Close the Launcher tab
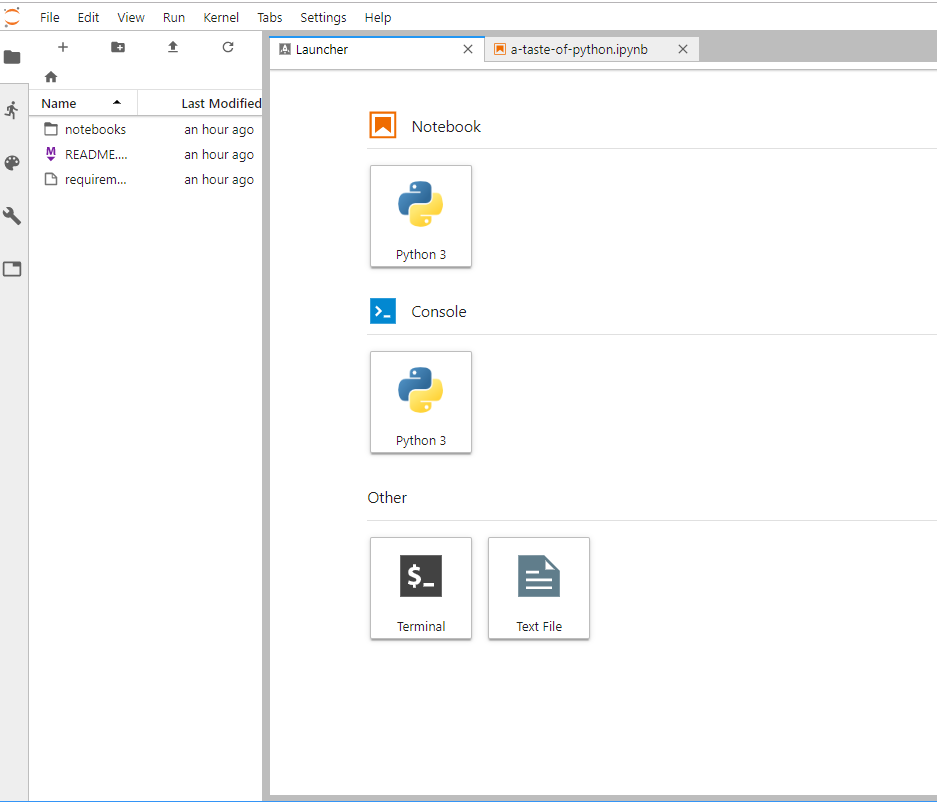This screenshot has height=802, width=937. [468, 50]
